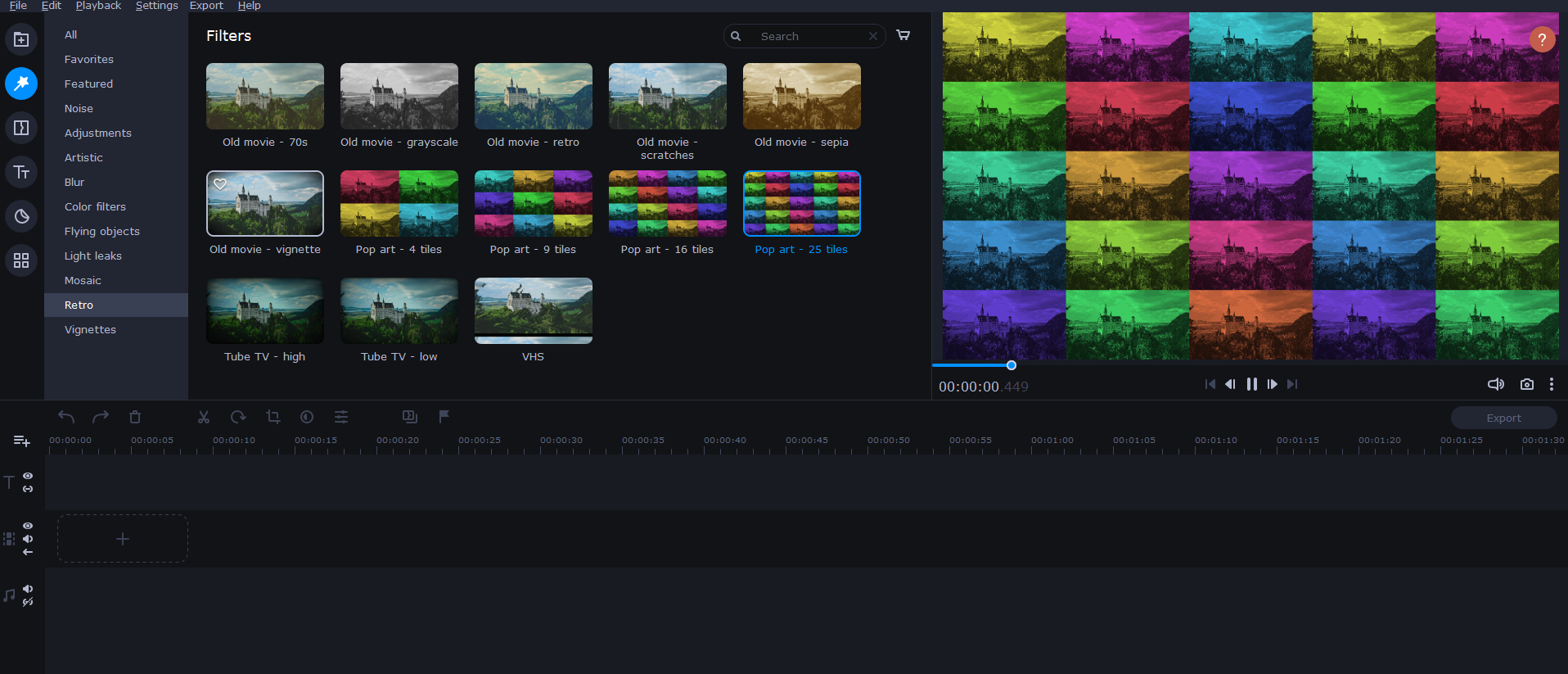Viewport: 1568px width, 674px height.
Task: Mute the audio track
Action: [x=28, y=589]
